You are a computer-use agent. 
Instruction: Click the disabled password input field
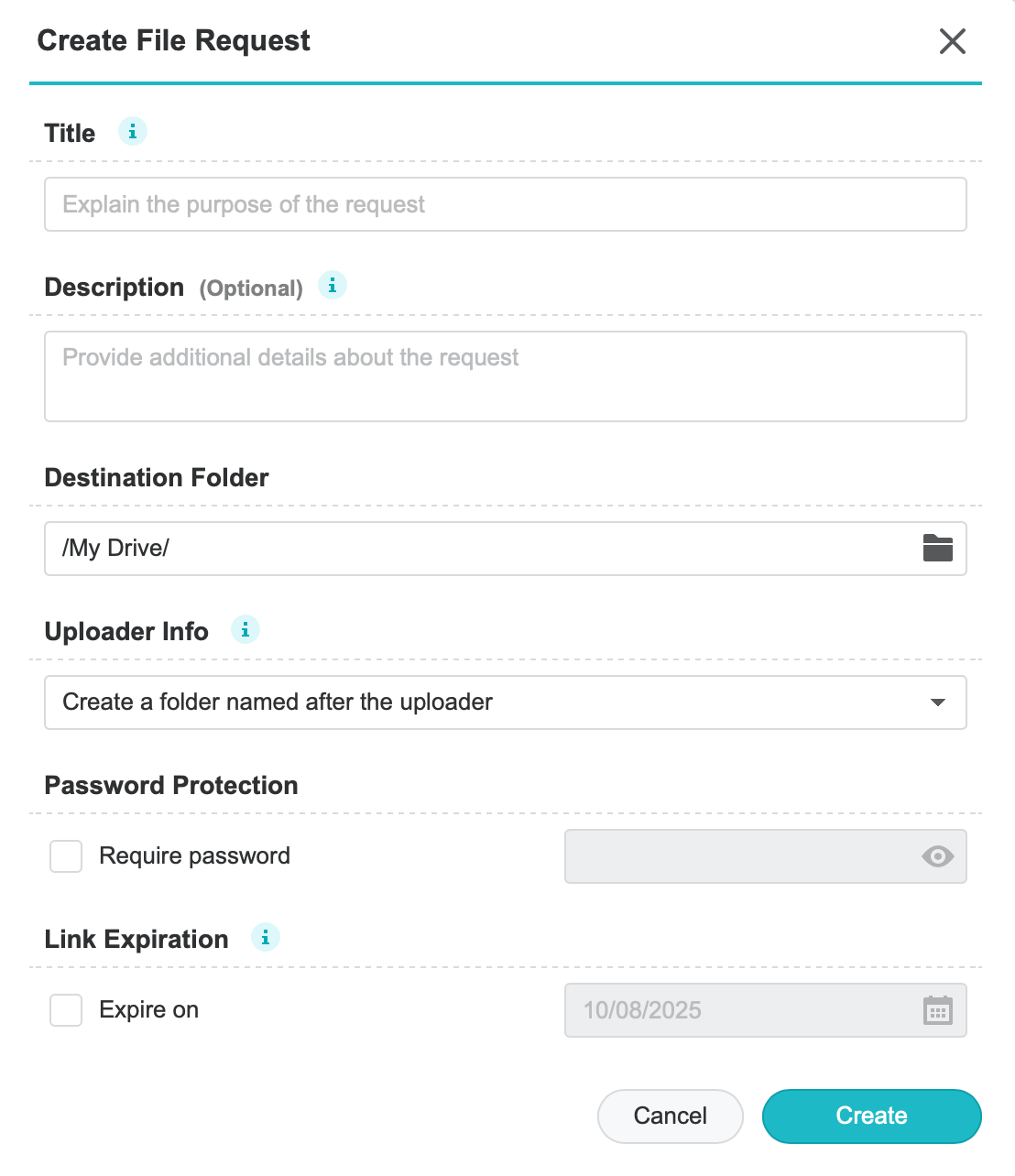(733, 856)
